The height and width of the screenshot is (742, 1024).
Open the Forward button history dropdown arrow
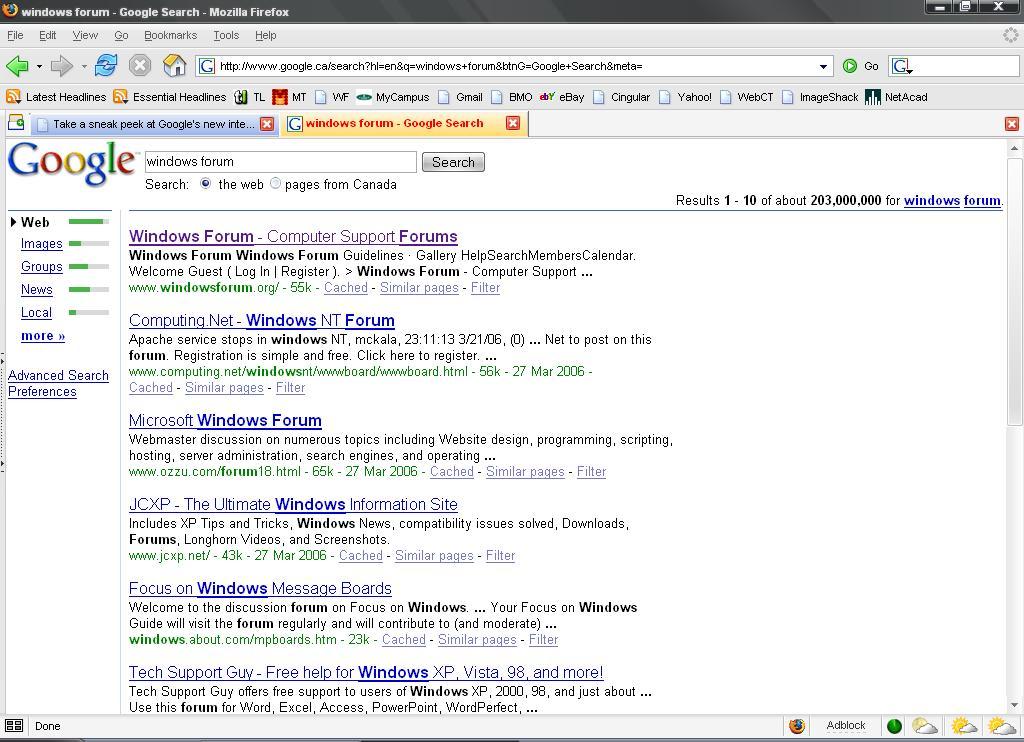pos(84,66)
